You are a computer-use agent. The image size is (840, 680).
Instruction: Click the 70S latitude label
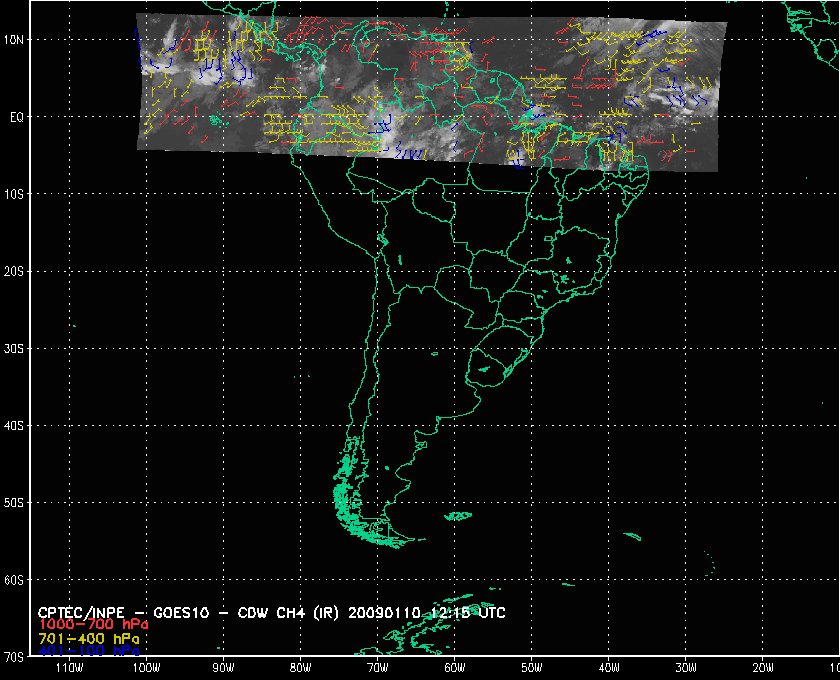[13, 657]
